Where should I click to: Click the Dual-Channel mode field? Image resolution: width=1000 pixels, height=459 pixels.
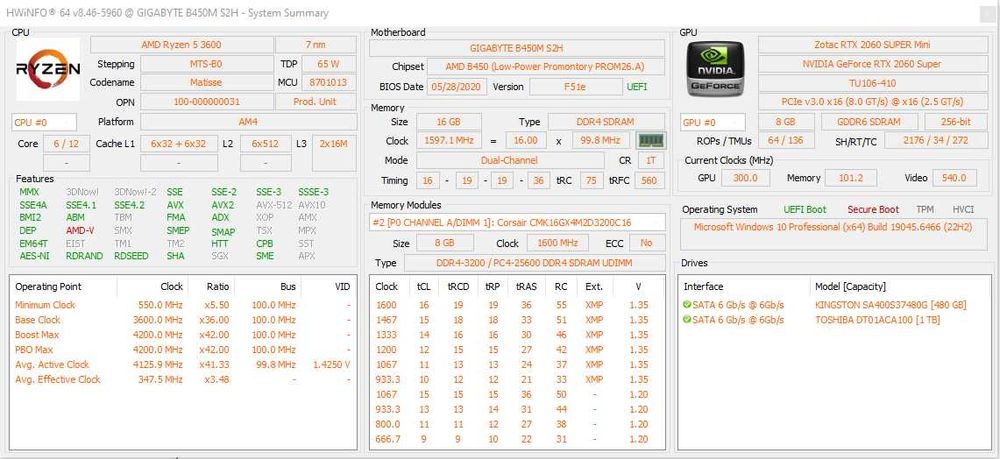(x=510, y=161)
